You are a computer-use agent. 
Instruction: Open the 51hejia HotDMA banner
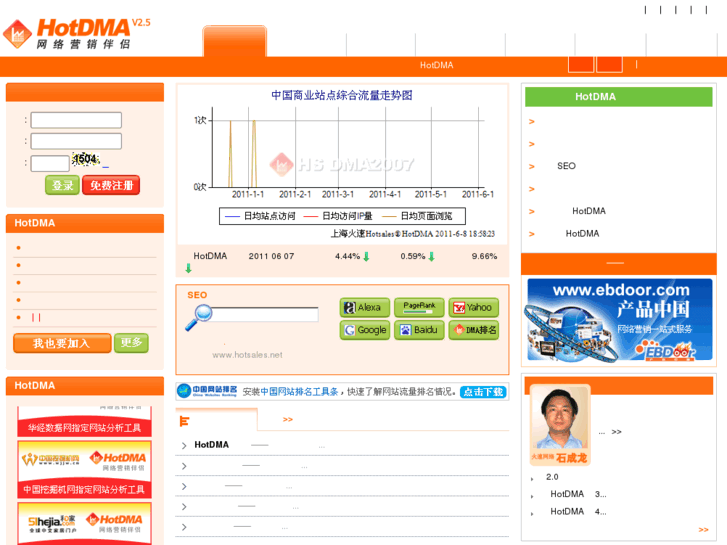coord(84,523)
